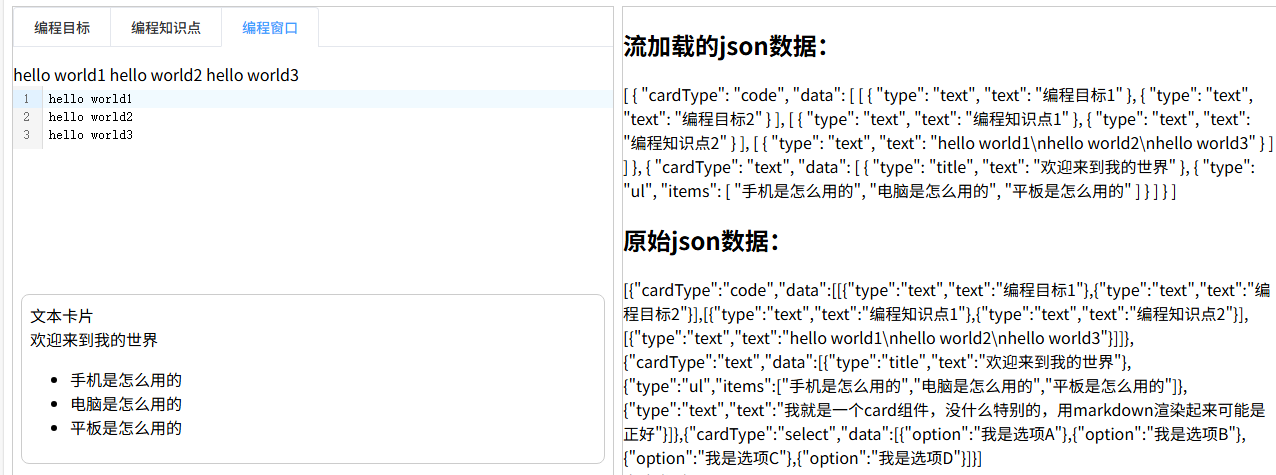Select the 电脑是怎么用的 list item
The image size is (1276, 475).
(126, 404)
